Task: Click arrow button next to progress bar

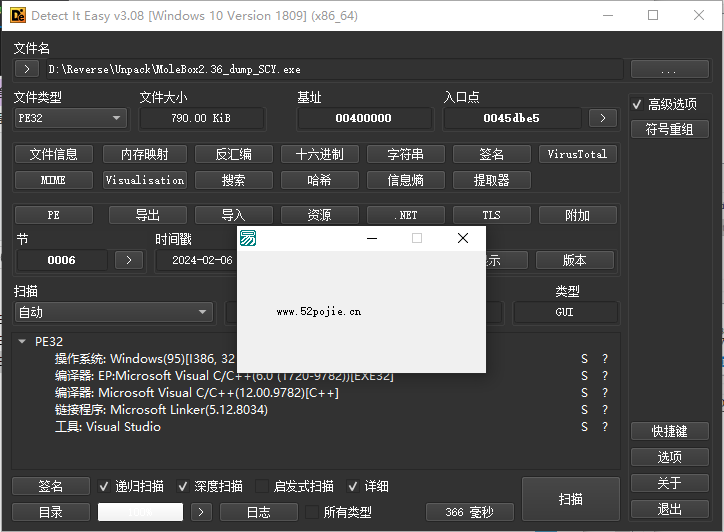Action: (201, 512)
